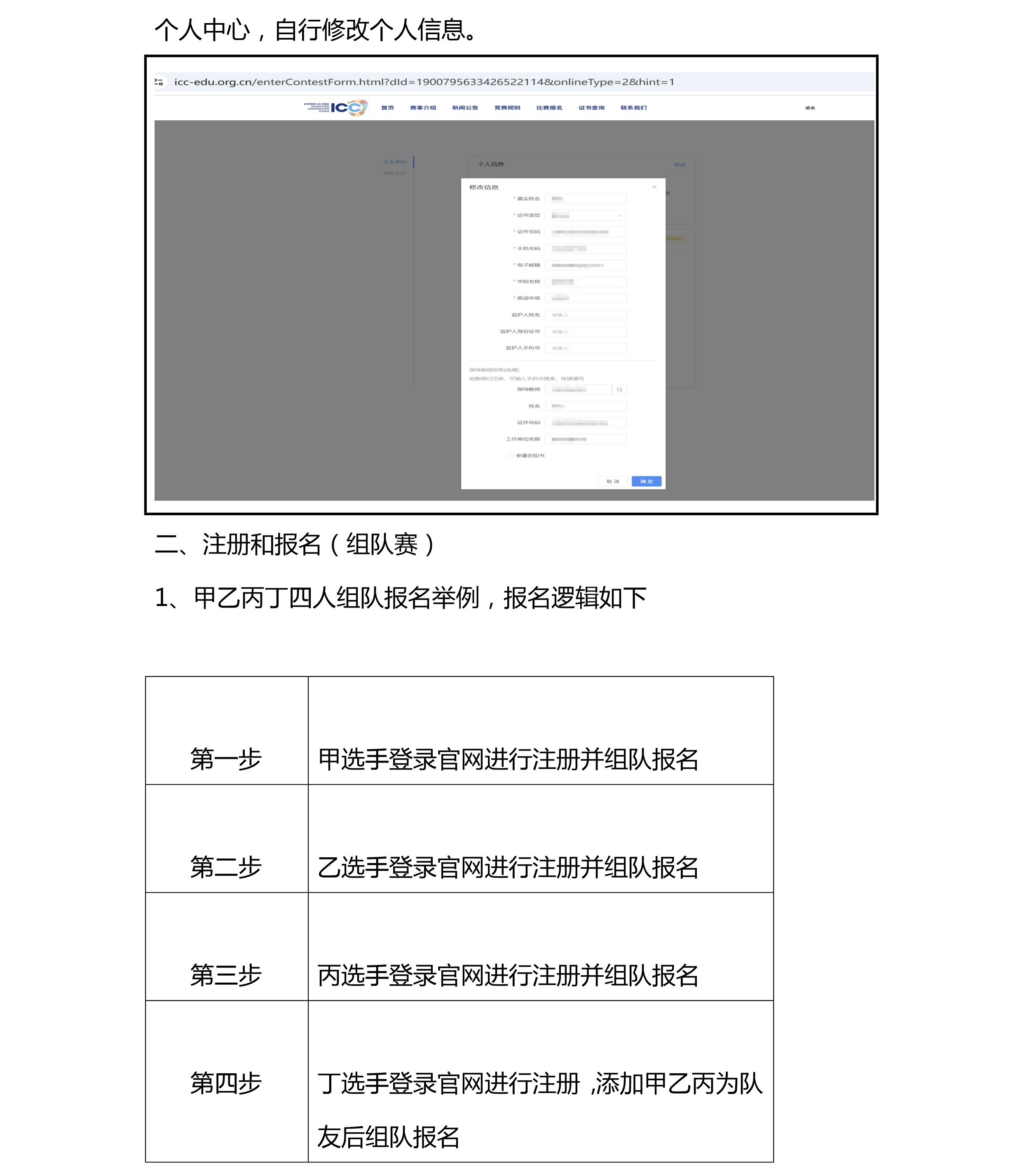The width and height of the screenshot is (1022, 1176).
Task: Click the 指导教师 phone search field
Action: coord(578,390)
